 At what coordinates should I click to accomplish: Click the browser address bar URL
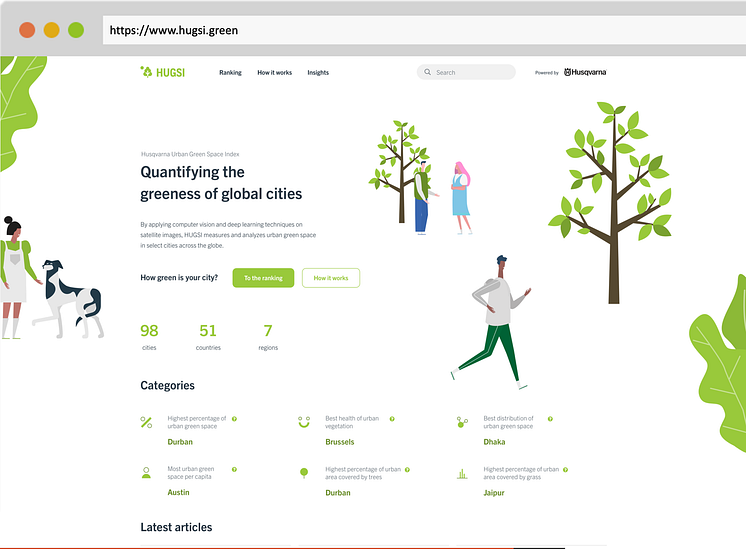pyautogui.click(x=174, y=30)
